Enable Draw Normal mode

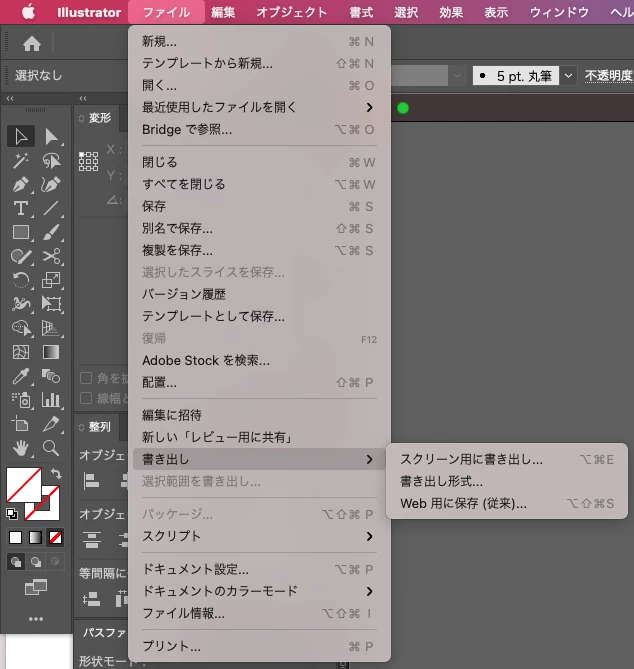click(x=16, y=562)
